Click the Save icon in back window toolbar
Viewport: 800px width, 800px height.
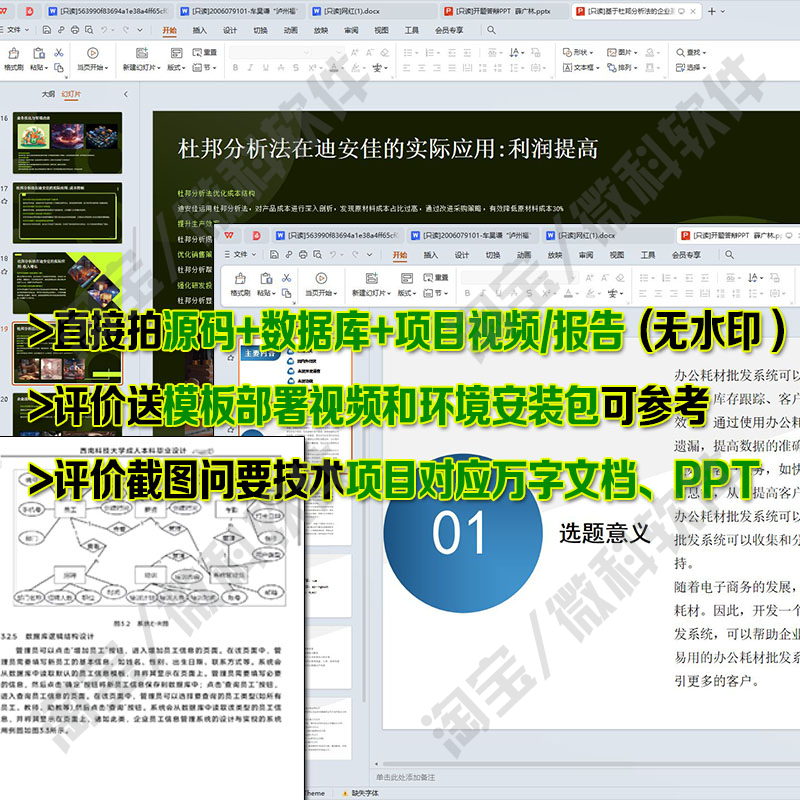(46, 30)
